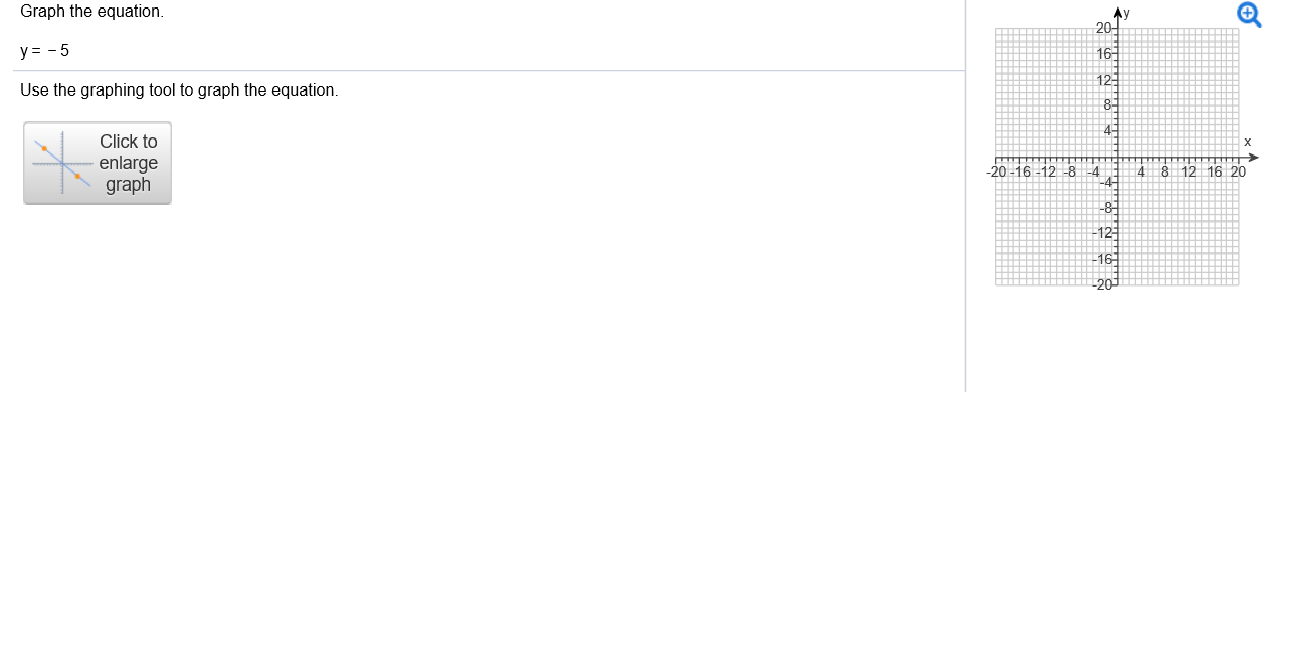Click the equation text "y = -5"

pyautogui.click(x=44, y=50)
